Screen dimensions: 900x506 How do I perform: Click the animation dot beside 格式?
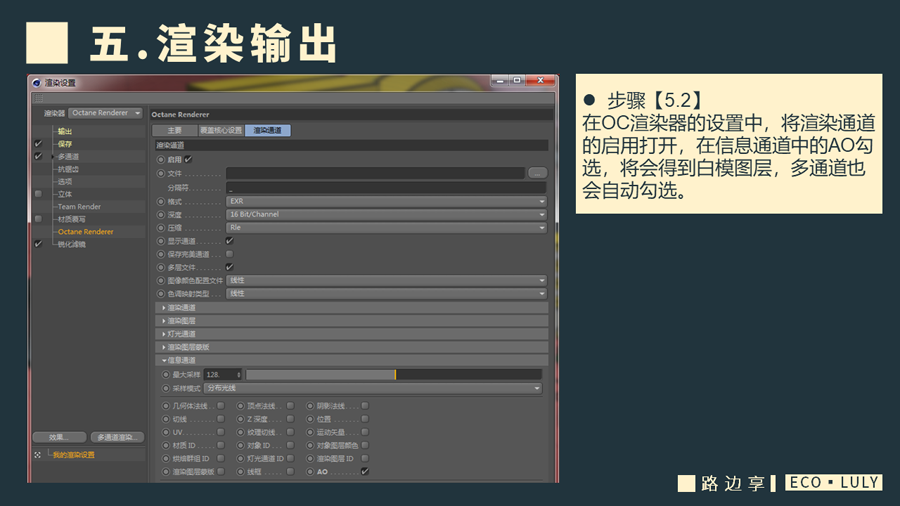(x=161, y=201)
